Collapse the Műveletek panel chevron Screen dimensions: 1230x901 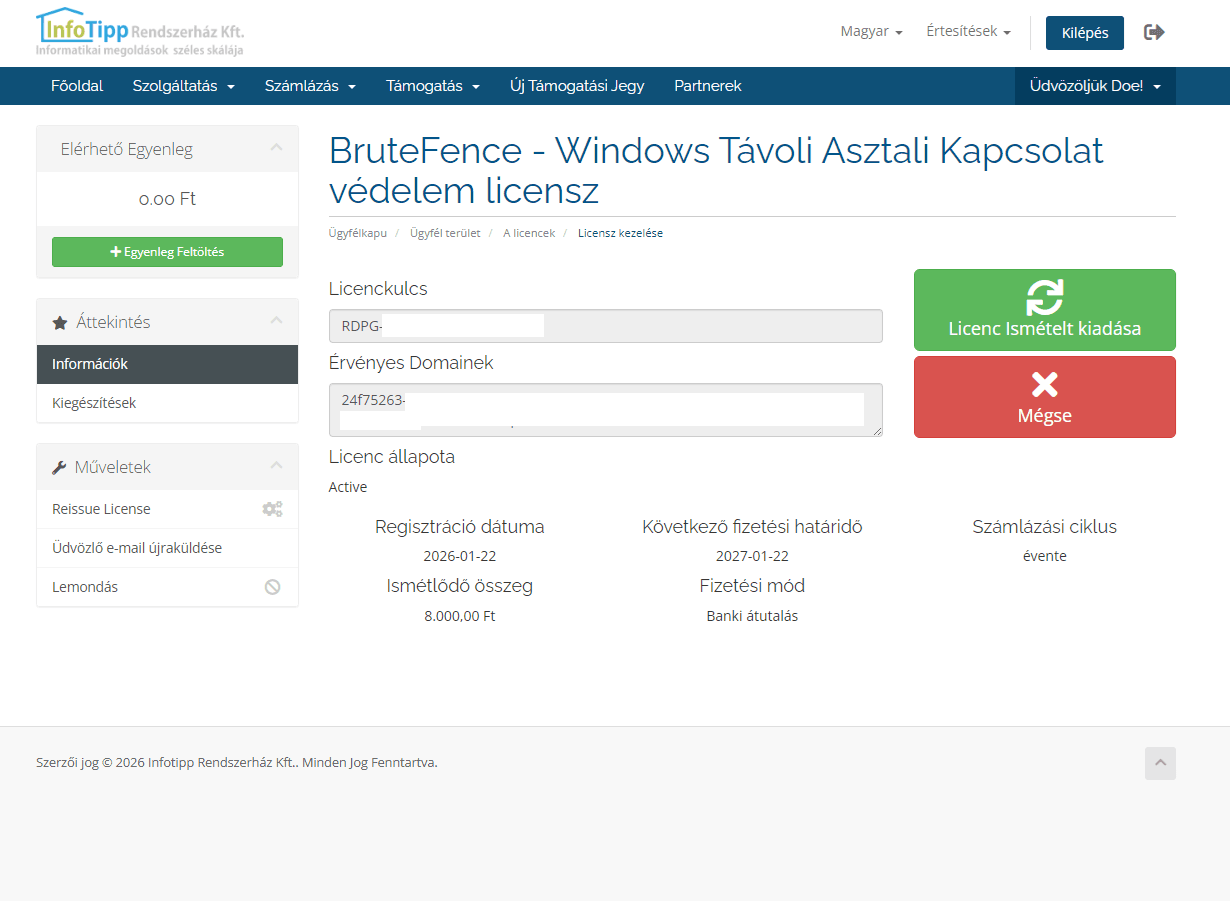pos(277,466)
